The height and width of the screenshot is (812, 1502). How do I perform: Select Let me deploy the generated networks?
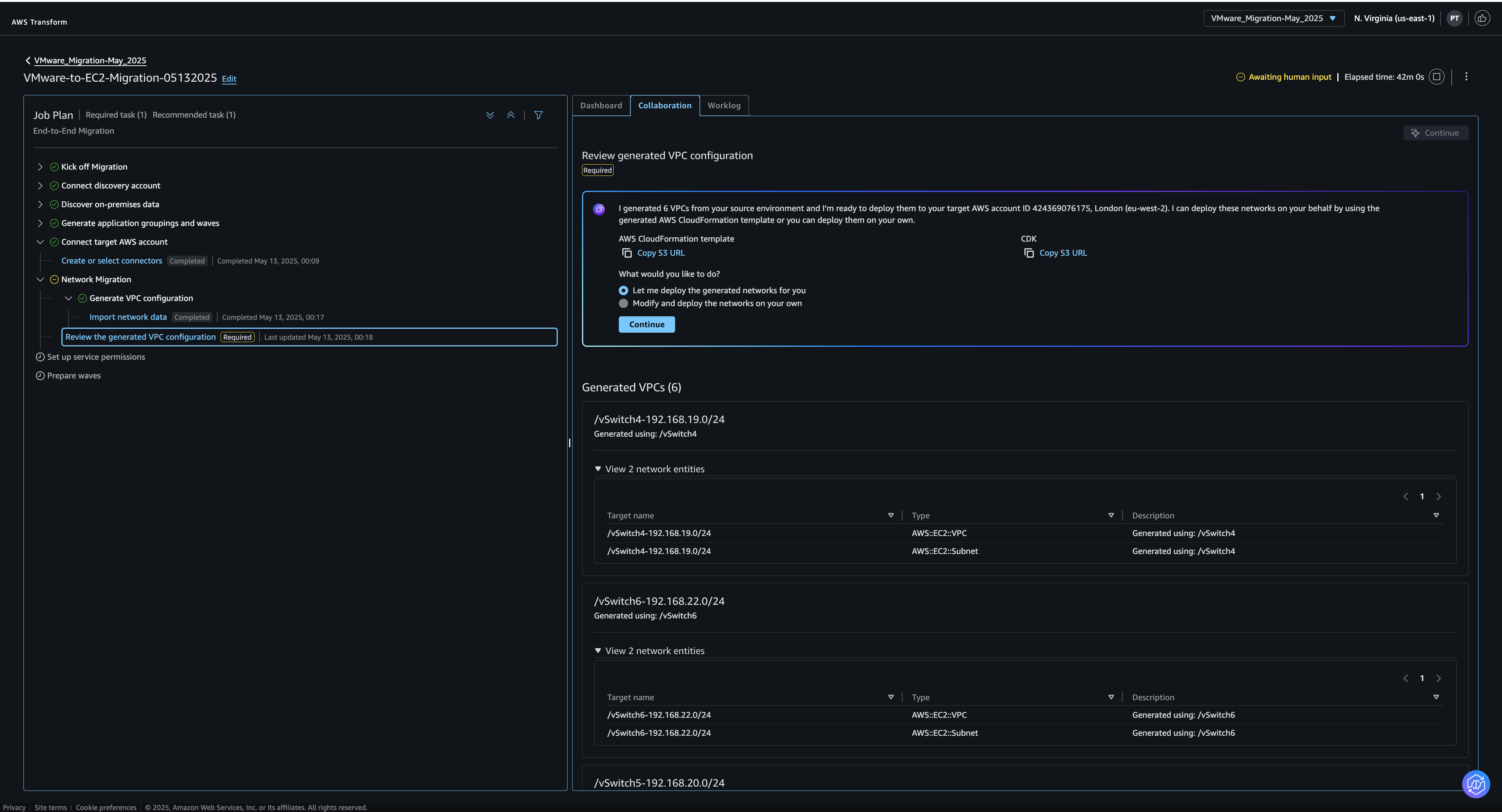click(x=623, y=290)
